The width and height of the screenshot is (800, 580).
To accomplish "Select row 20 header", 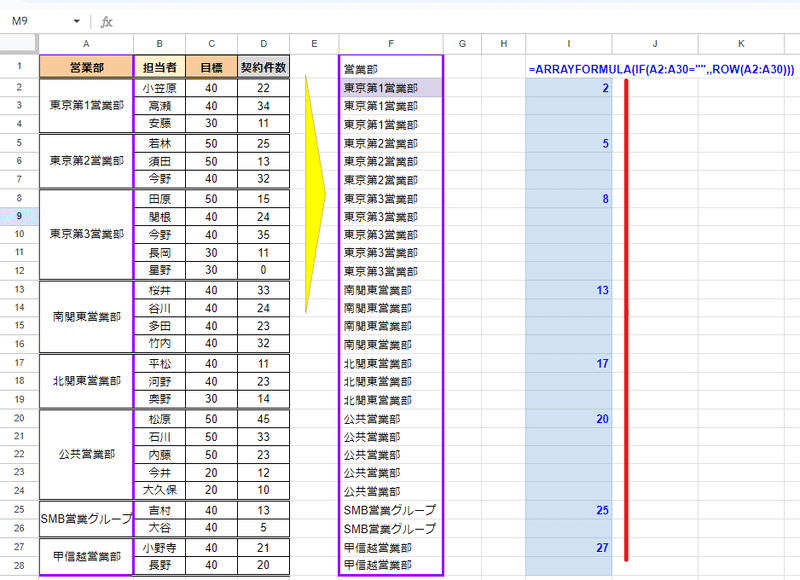I will tap(19, 418).
